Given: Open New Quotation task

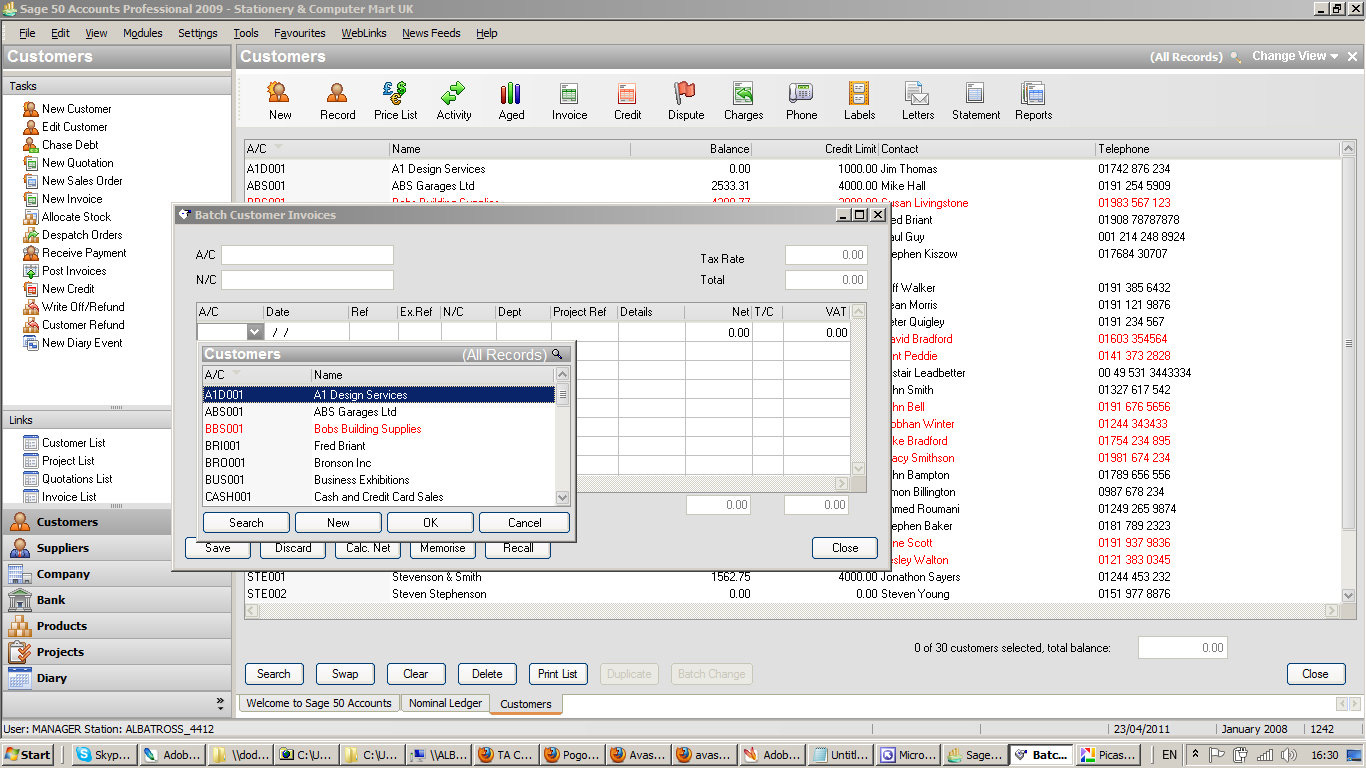Looking at the screenshot, I should point(78,163).
